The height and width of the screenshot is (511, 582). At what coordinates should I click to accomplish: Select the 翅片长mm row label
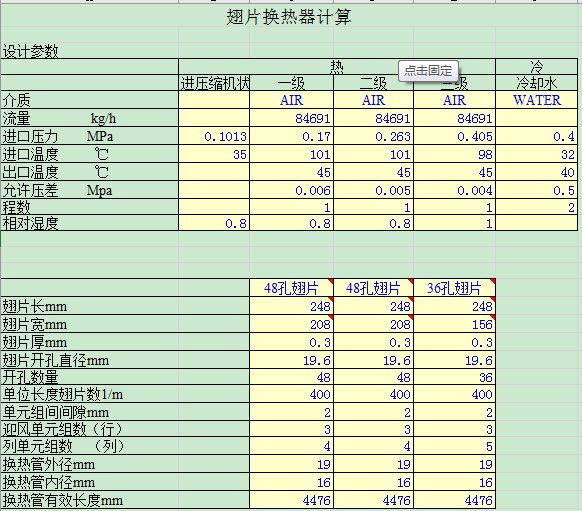pos(125,306)
